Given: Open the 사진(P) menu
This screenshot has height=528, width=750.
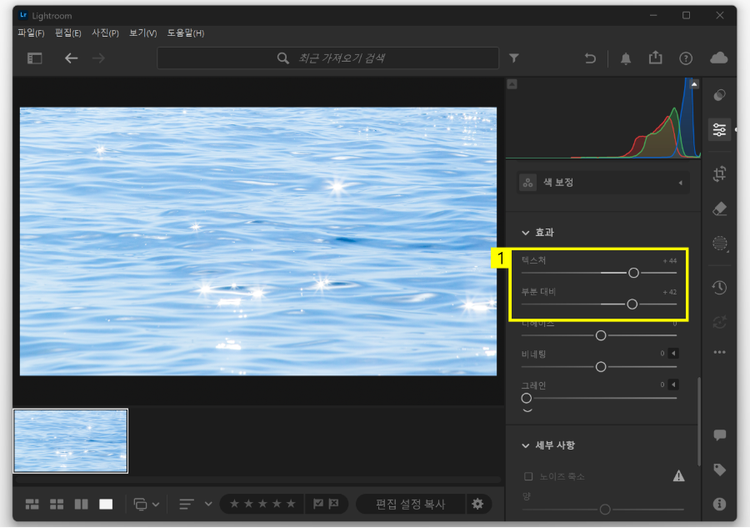Looking at the screenshot, I should pos(105,33).
